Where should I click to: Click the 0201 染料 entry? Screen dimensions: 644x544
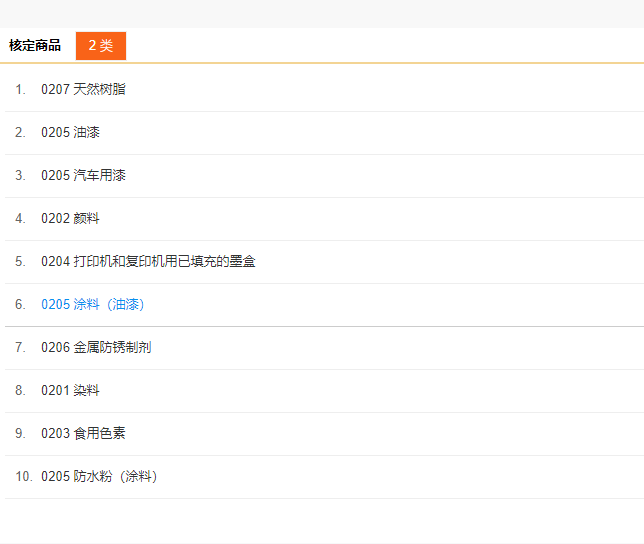click(x=70, y=390)
